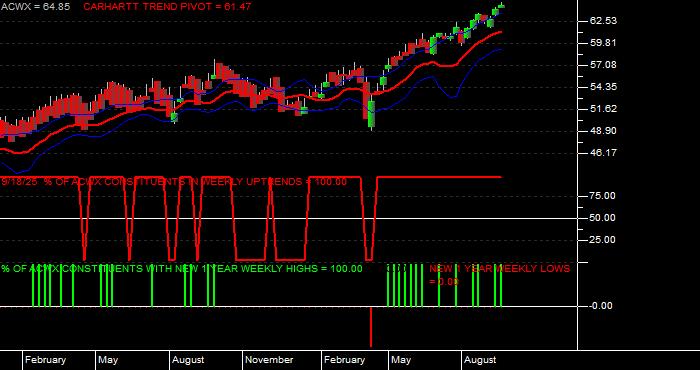
Task: Select the first August timeline marker
Action: coord(188,360)
